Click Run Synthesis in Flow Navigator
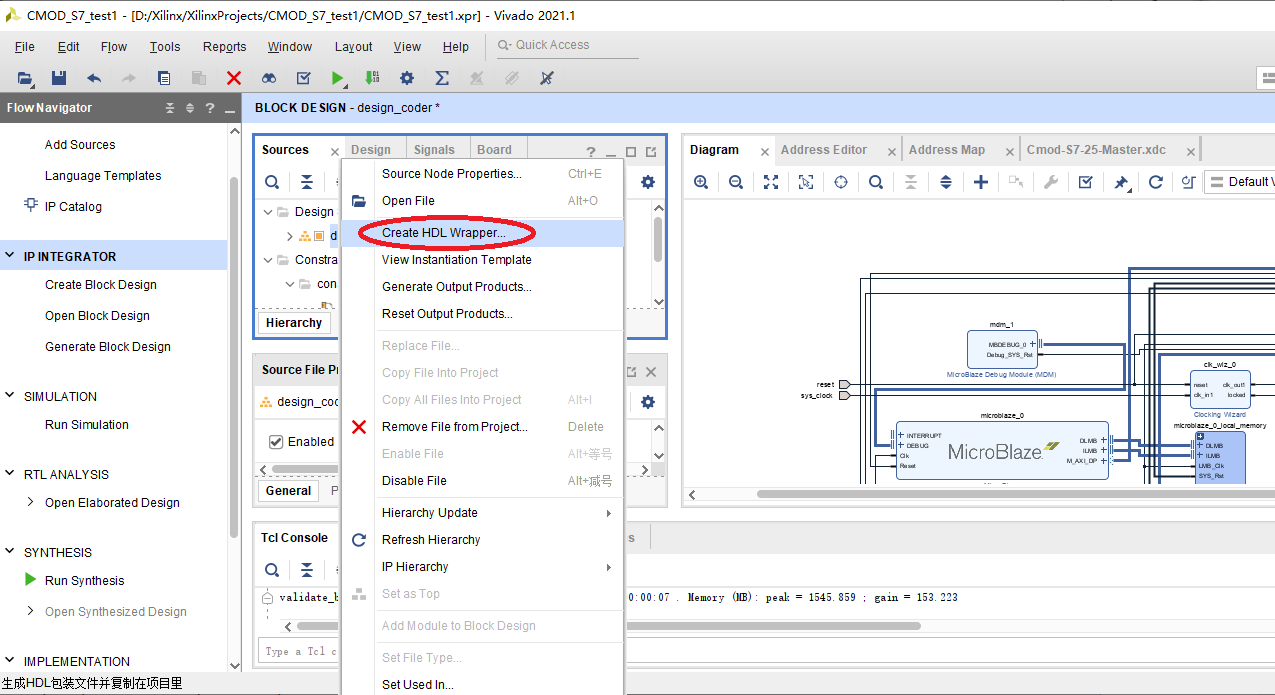 pos(85,581)
